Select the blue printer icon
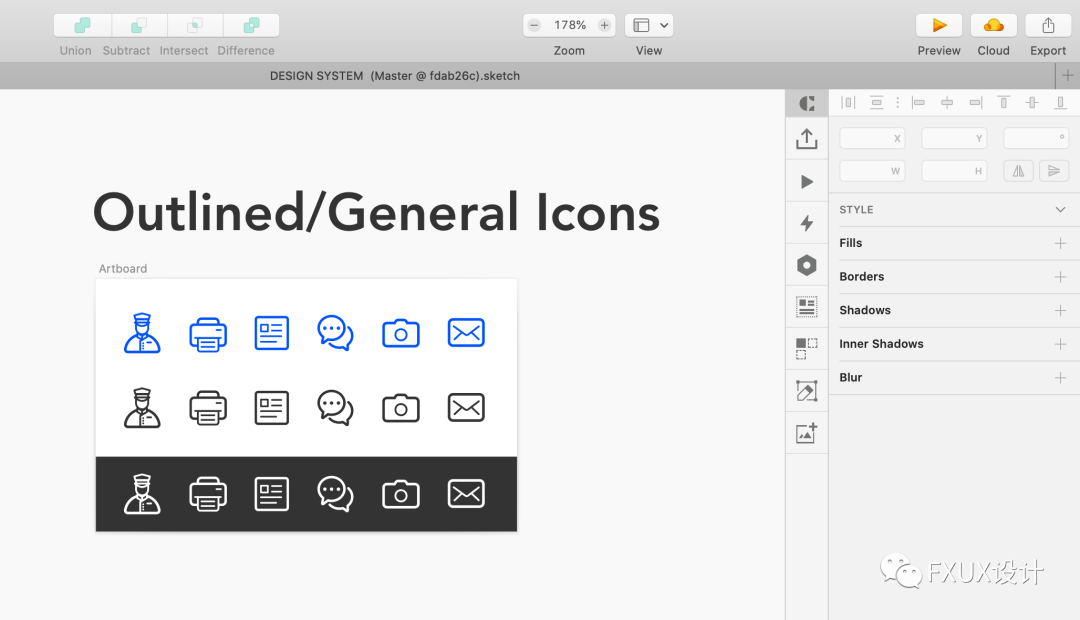1080x620 pixels. (208, 334)
